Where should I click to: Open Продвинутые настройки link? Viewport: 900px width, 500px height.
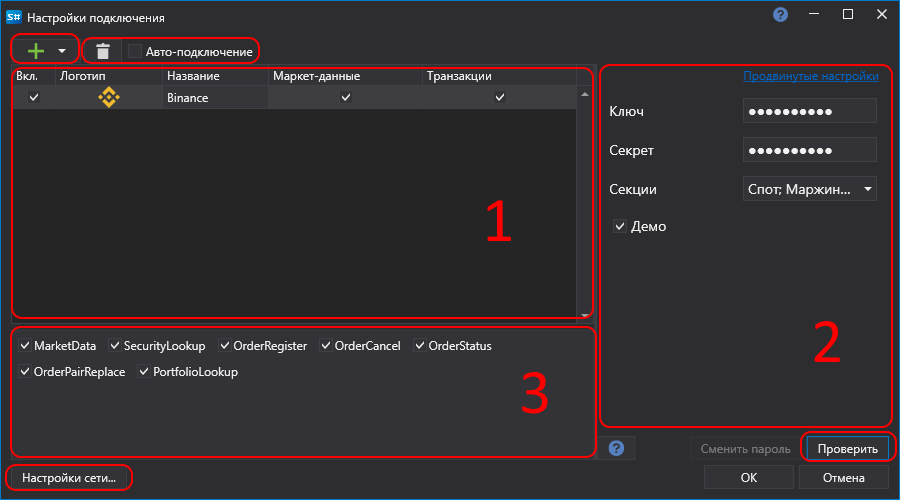click(810, 76)
